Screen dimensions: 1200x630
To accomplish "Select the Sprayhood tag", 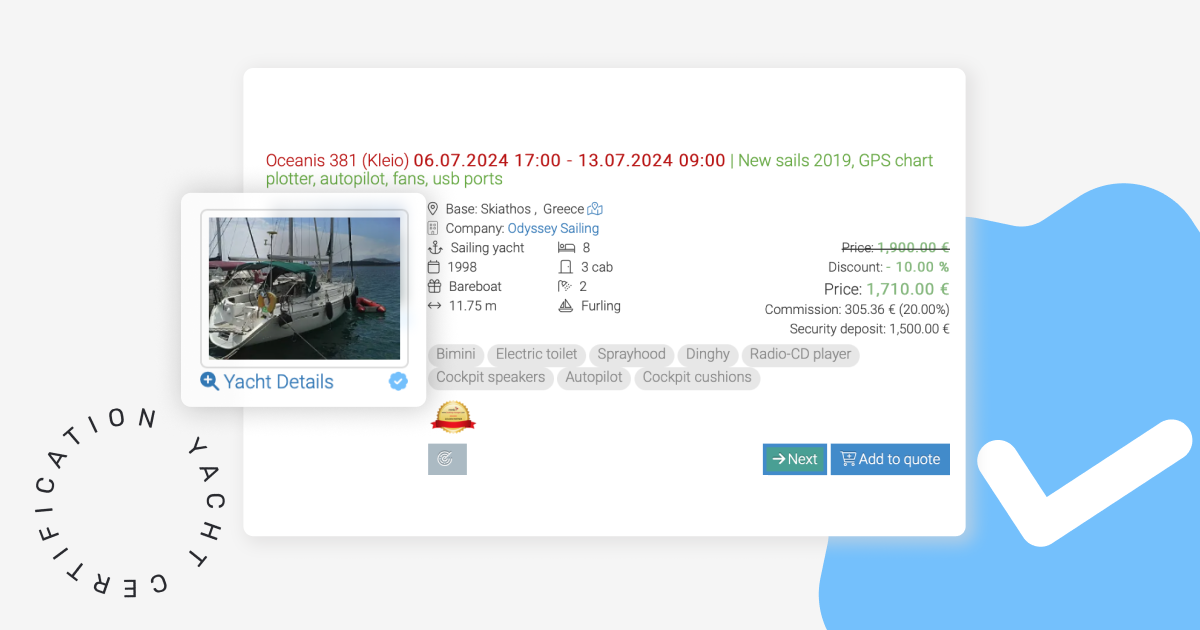I will 631,354.
